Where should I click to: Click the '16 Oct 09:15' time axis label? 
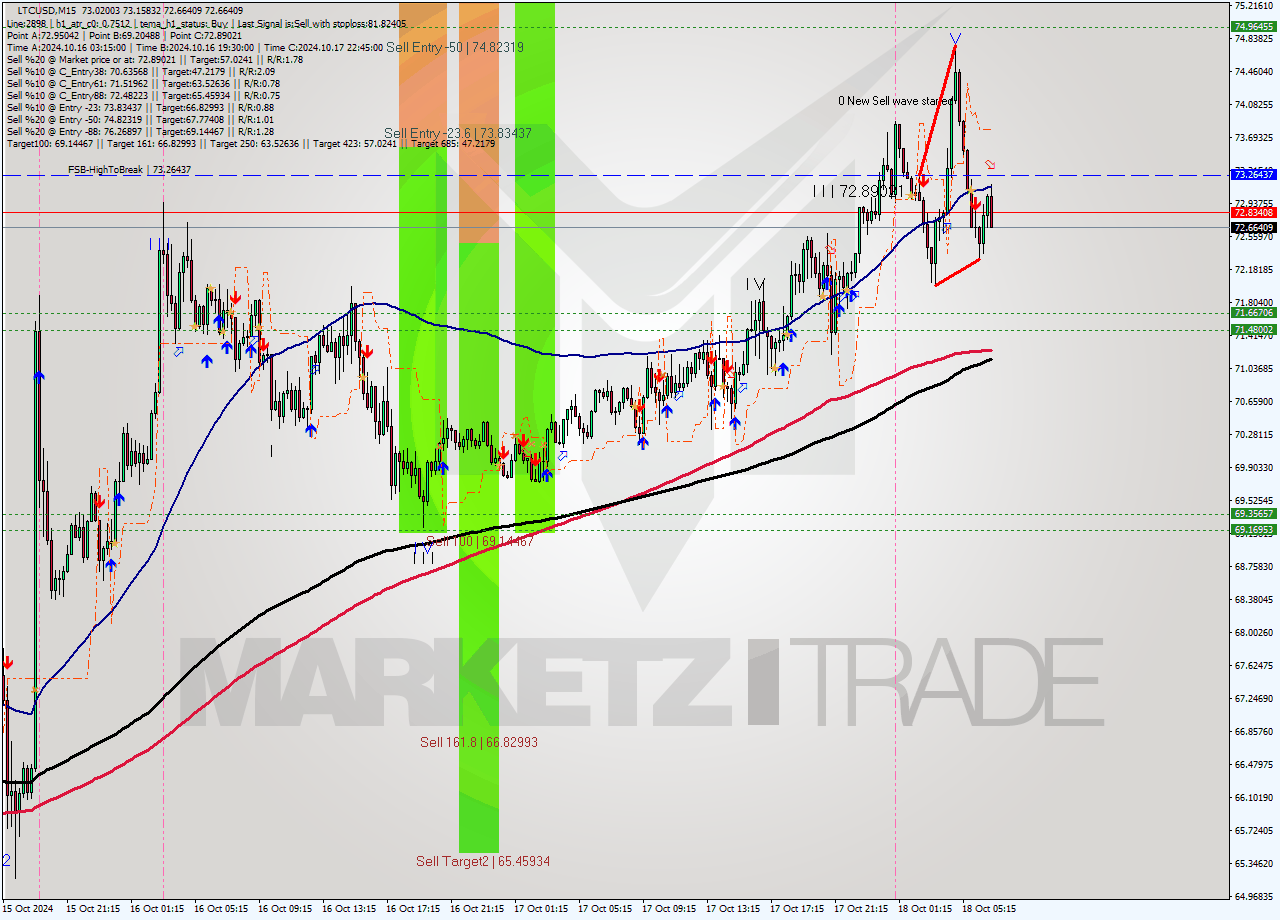(x=285, y=909)
